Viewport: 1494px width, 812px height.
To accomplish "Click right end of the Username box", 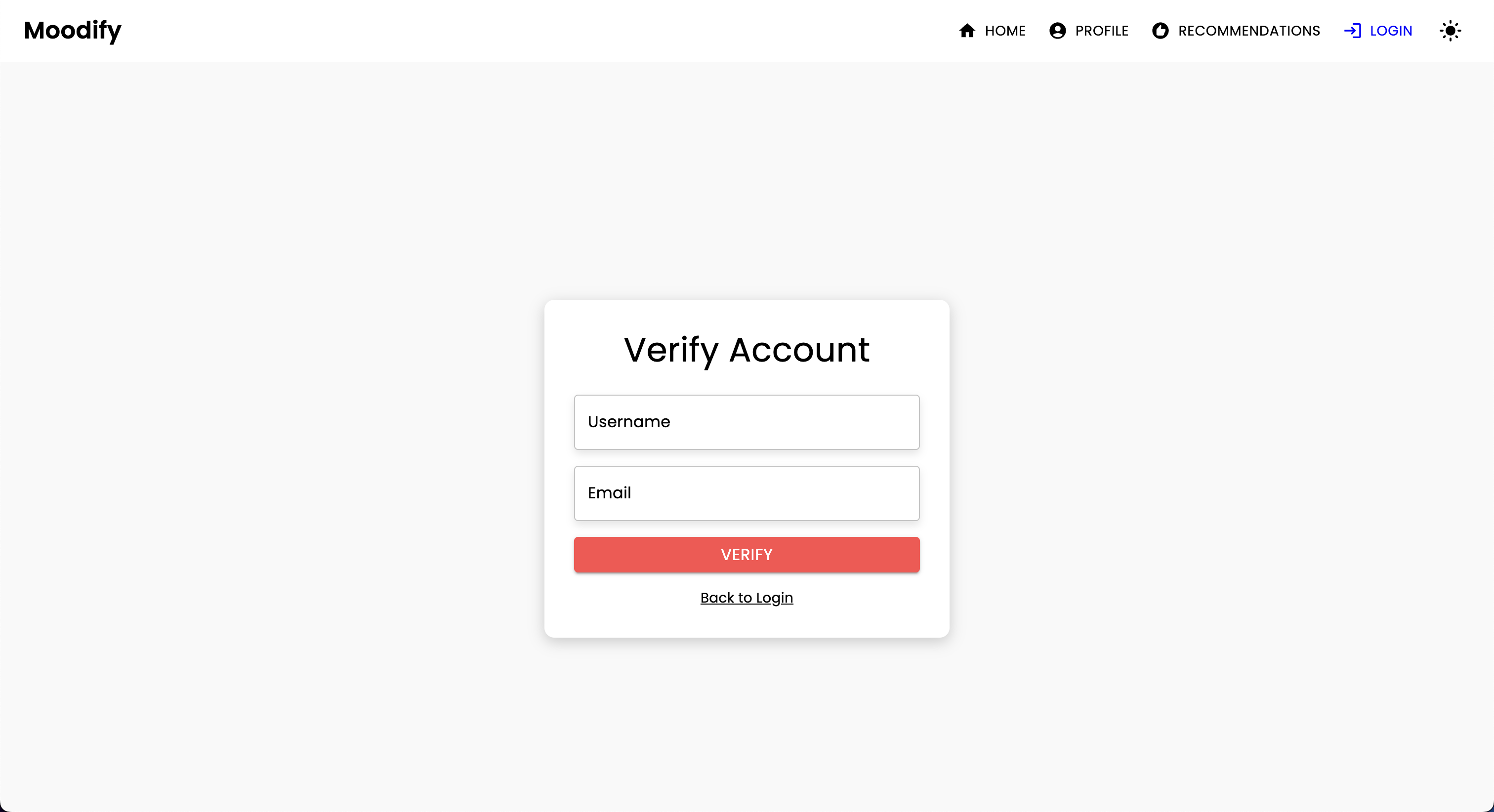I will coord(905,422).
